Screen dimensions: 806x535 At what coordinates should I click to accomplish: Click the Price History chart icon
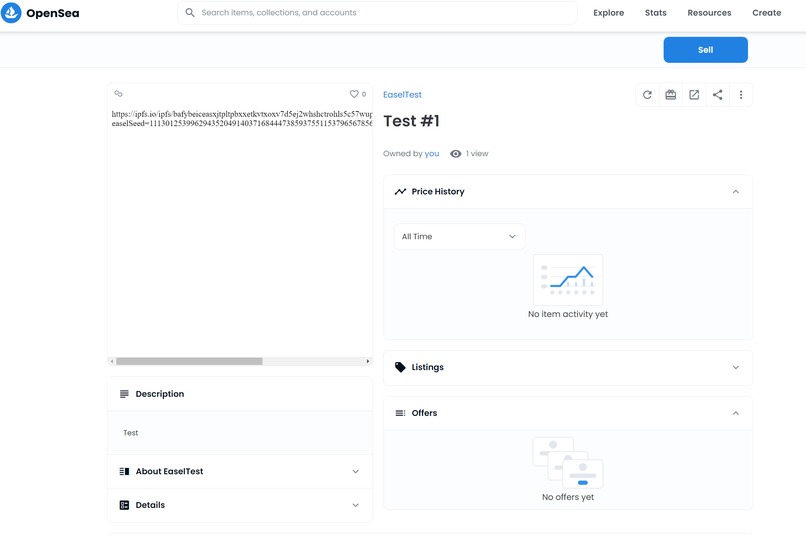coord(400,191)
